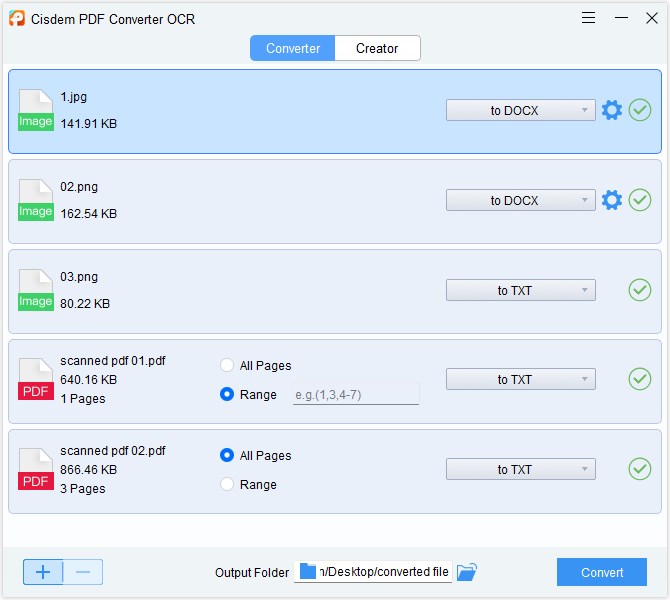Click green checkmark for scanned pdf 01.pdf
The width and height of the screenshot is (670, 600).
(x=640, y=379)
